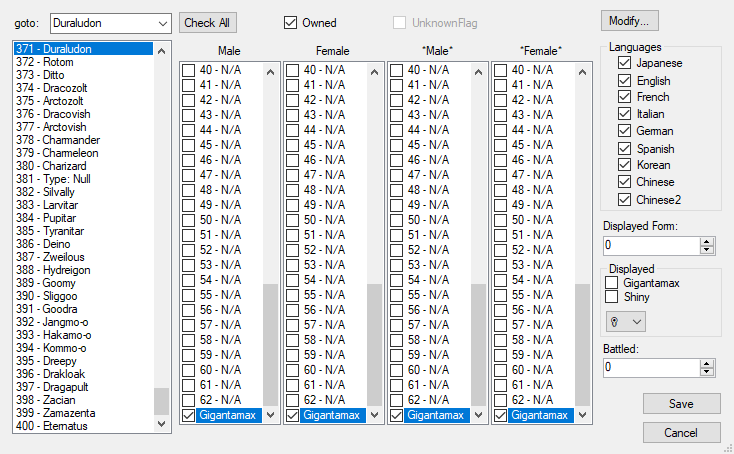Check 50 - N/A in *Male* column

point(396,220)
